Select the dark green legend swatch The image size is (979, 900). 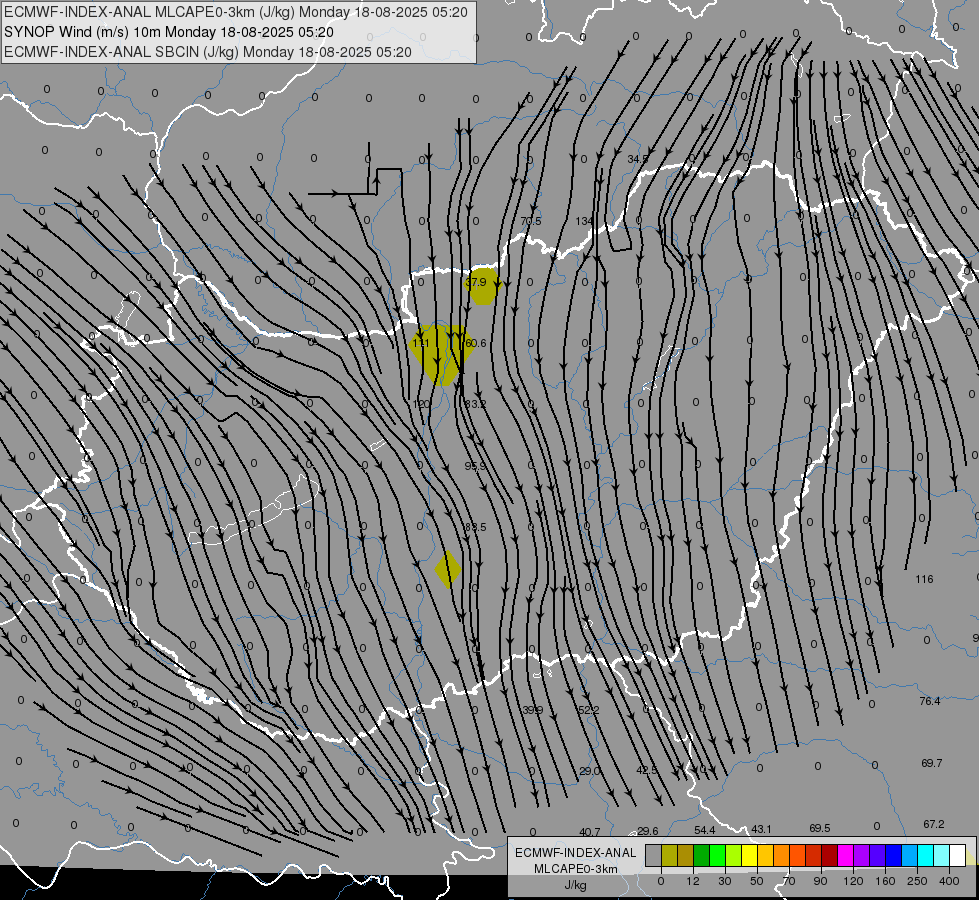702,855
